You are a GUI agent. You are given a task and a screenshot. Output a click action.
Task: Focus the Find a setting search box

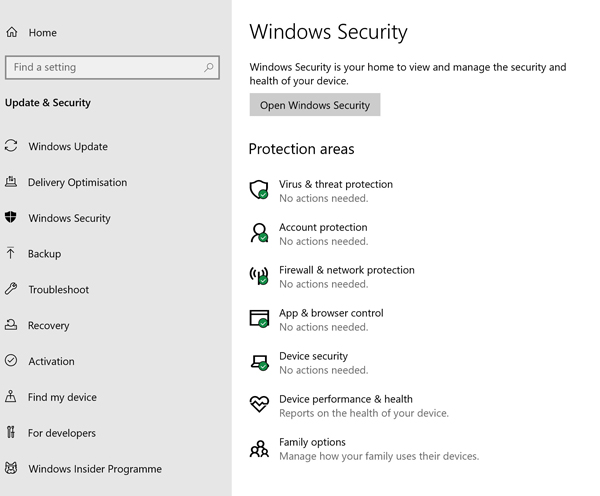pyautogui.click(x=112, y=67)
